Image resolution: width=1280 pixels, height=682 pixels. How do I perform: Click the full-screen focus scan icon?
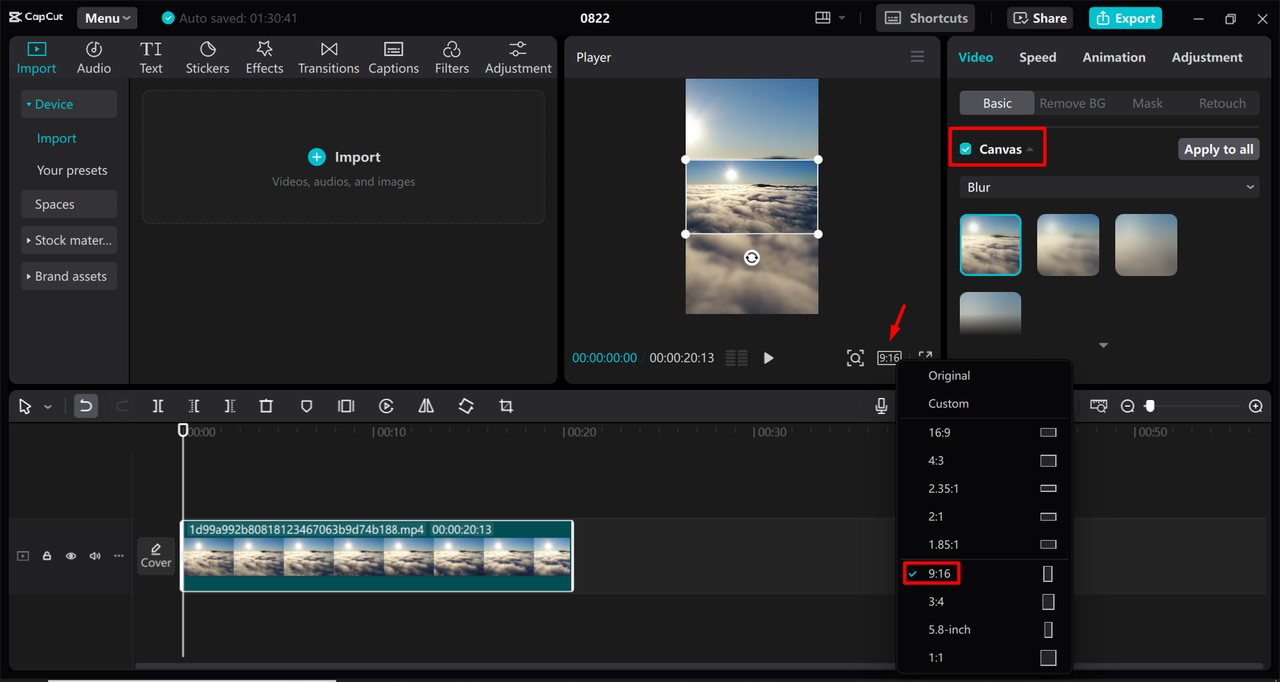(x=855, y=358)
